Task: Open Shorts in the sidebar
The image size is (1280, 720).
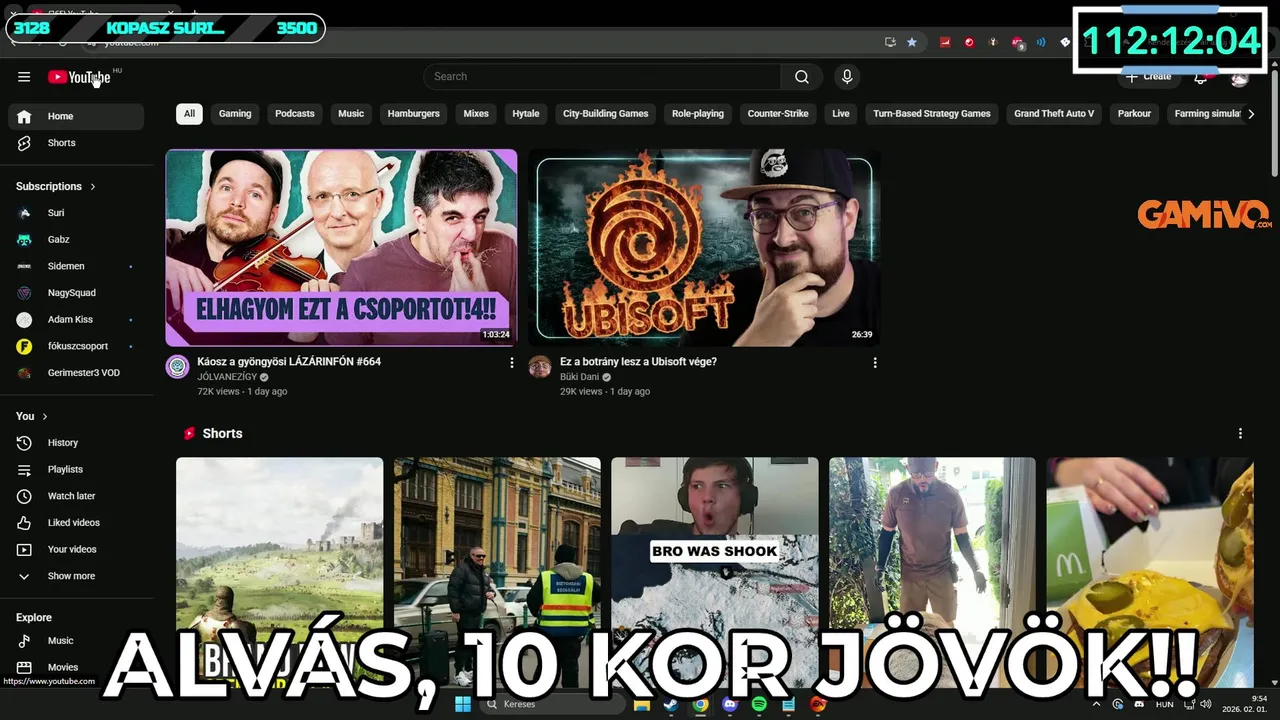Action: [76, 143]
